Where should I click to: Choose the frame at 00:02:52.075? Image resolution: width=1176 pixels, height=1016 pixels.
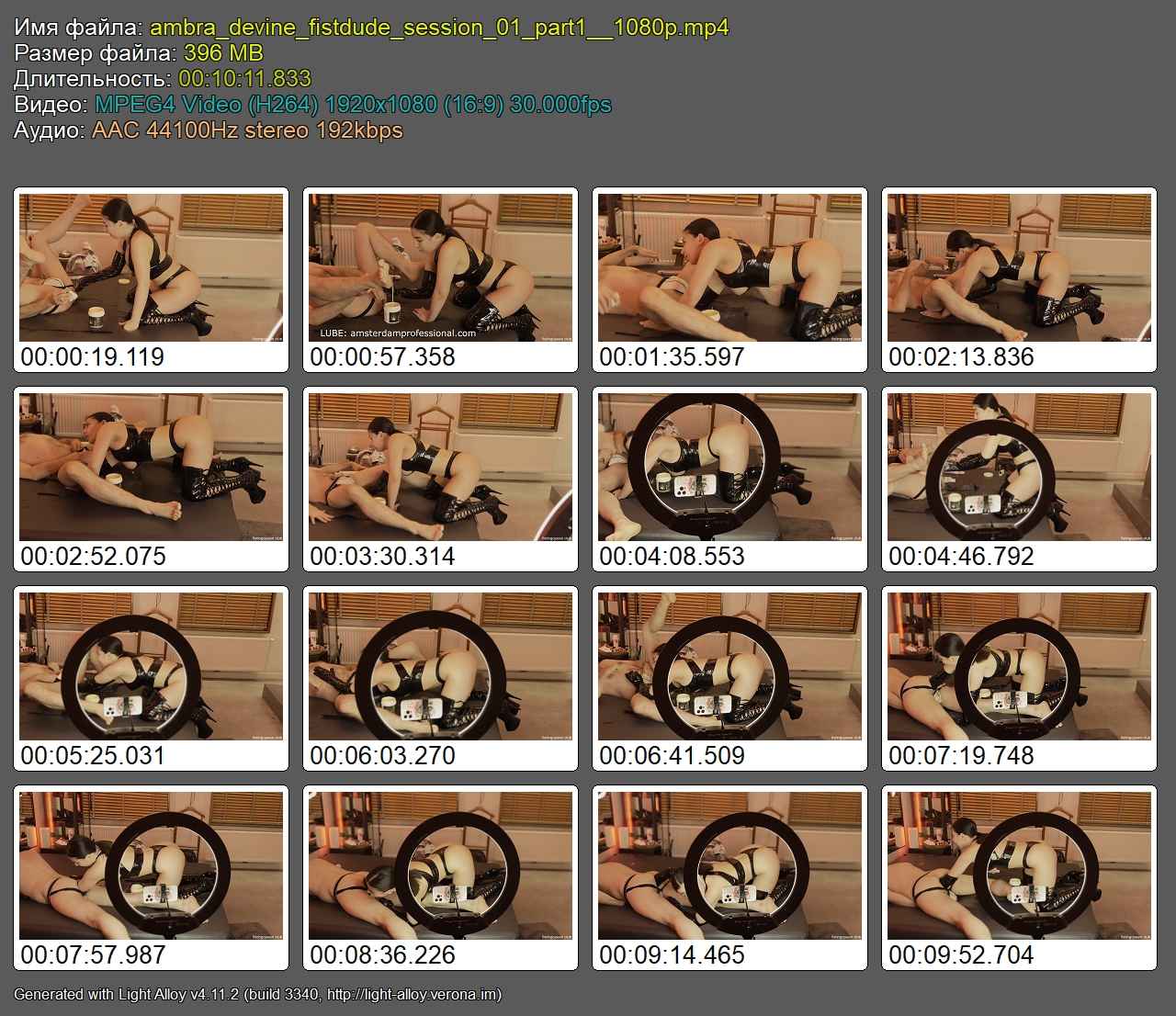(x=152, y=467)
